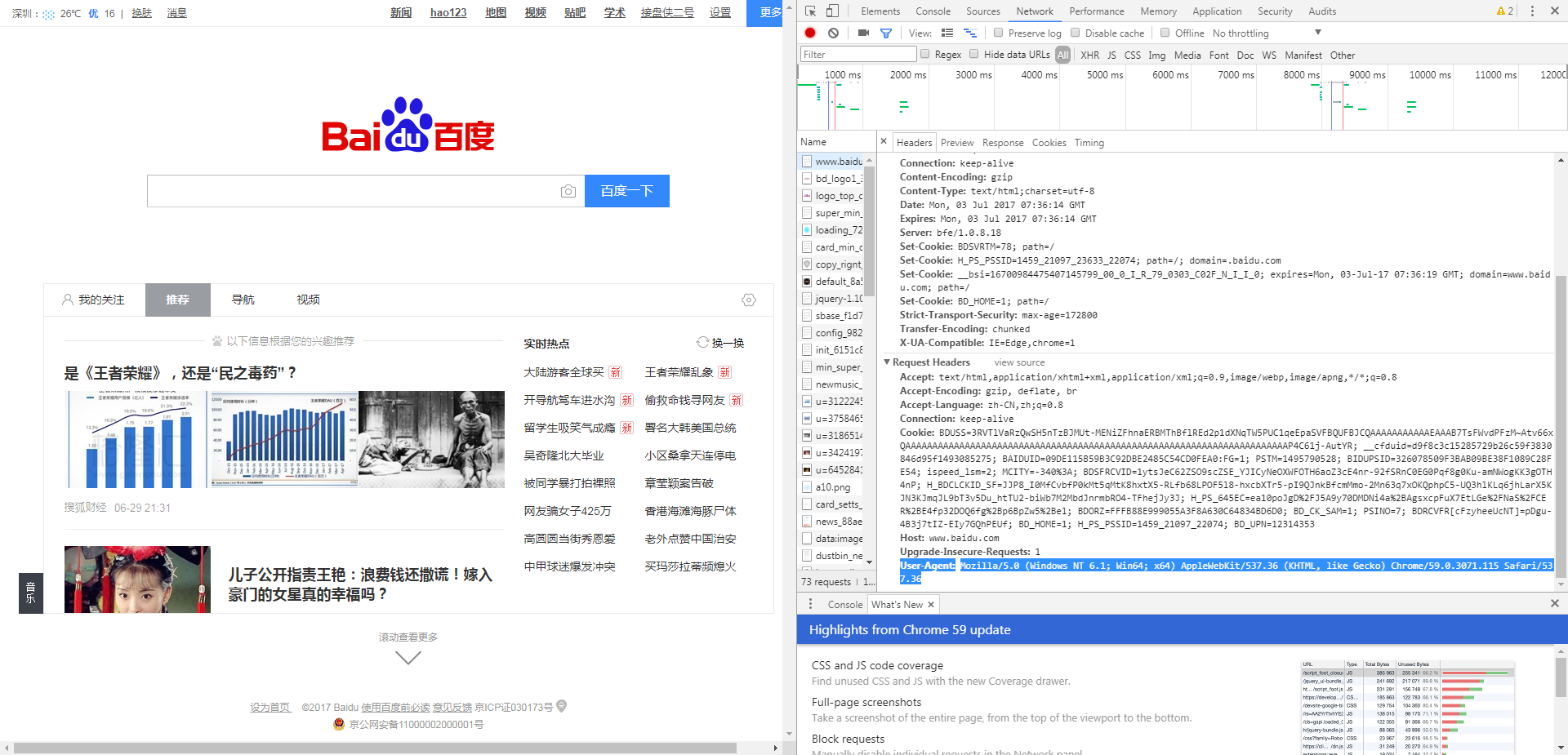Switch to large request rows view
This screenshot has height=755, width=1568.
point(947,33)
